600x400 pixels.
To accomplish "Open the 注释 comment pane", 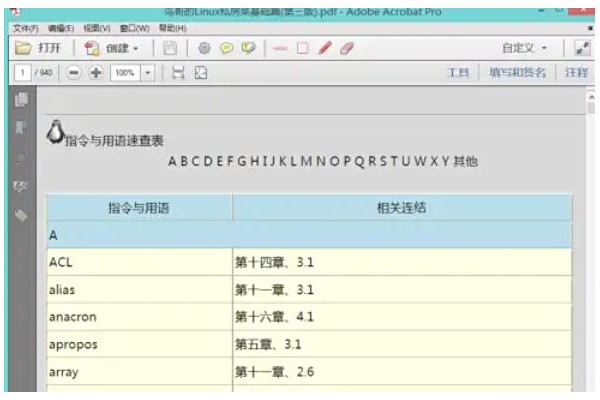I will [577, 72].
